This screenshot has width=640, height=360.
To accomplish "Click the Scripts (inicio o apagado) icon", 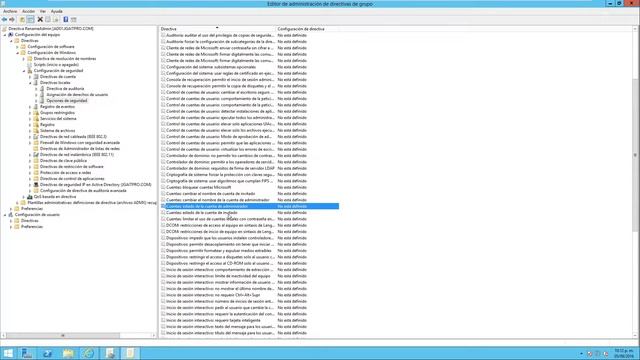I will pyautogui.click(x=30, y=64).
